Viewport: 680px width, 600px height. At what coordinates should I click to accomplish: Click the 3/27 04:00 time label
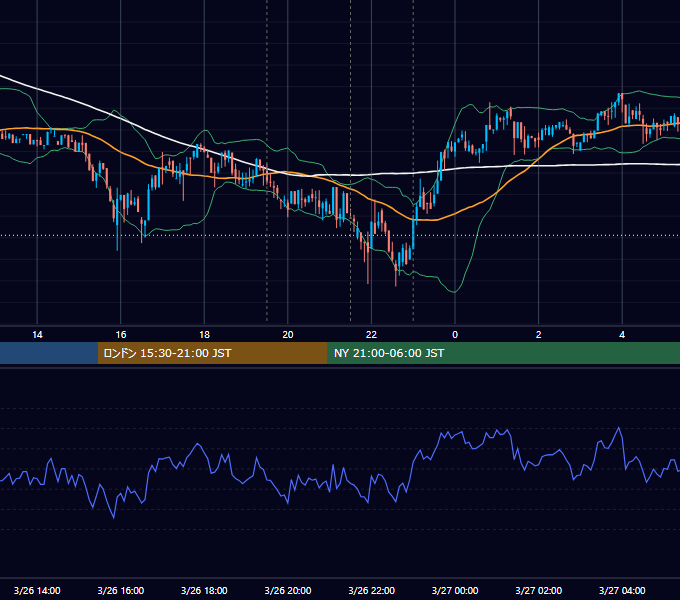[622, 590]
